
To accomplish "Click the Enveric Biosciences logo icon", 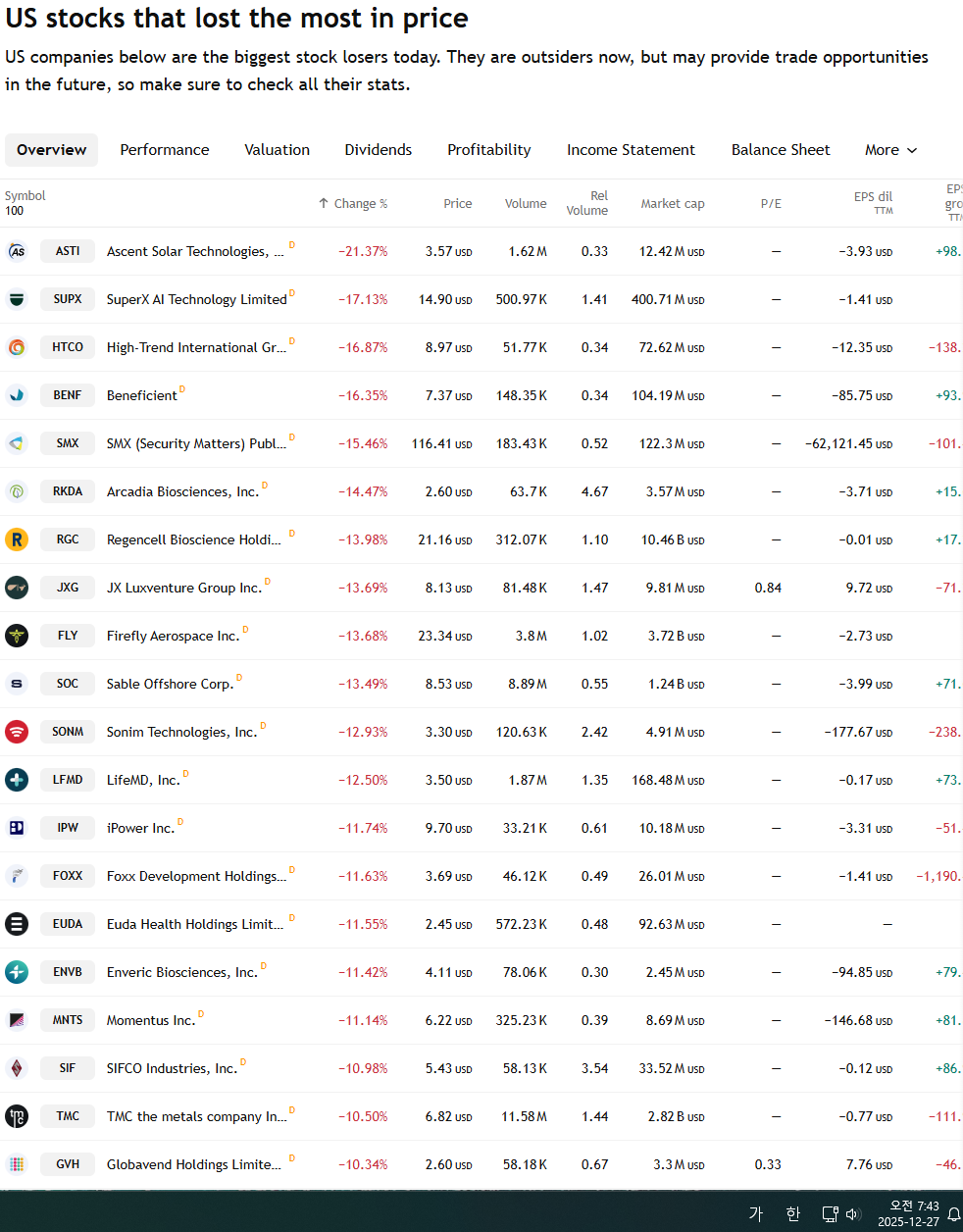I will coord(17,972).
